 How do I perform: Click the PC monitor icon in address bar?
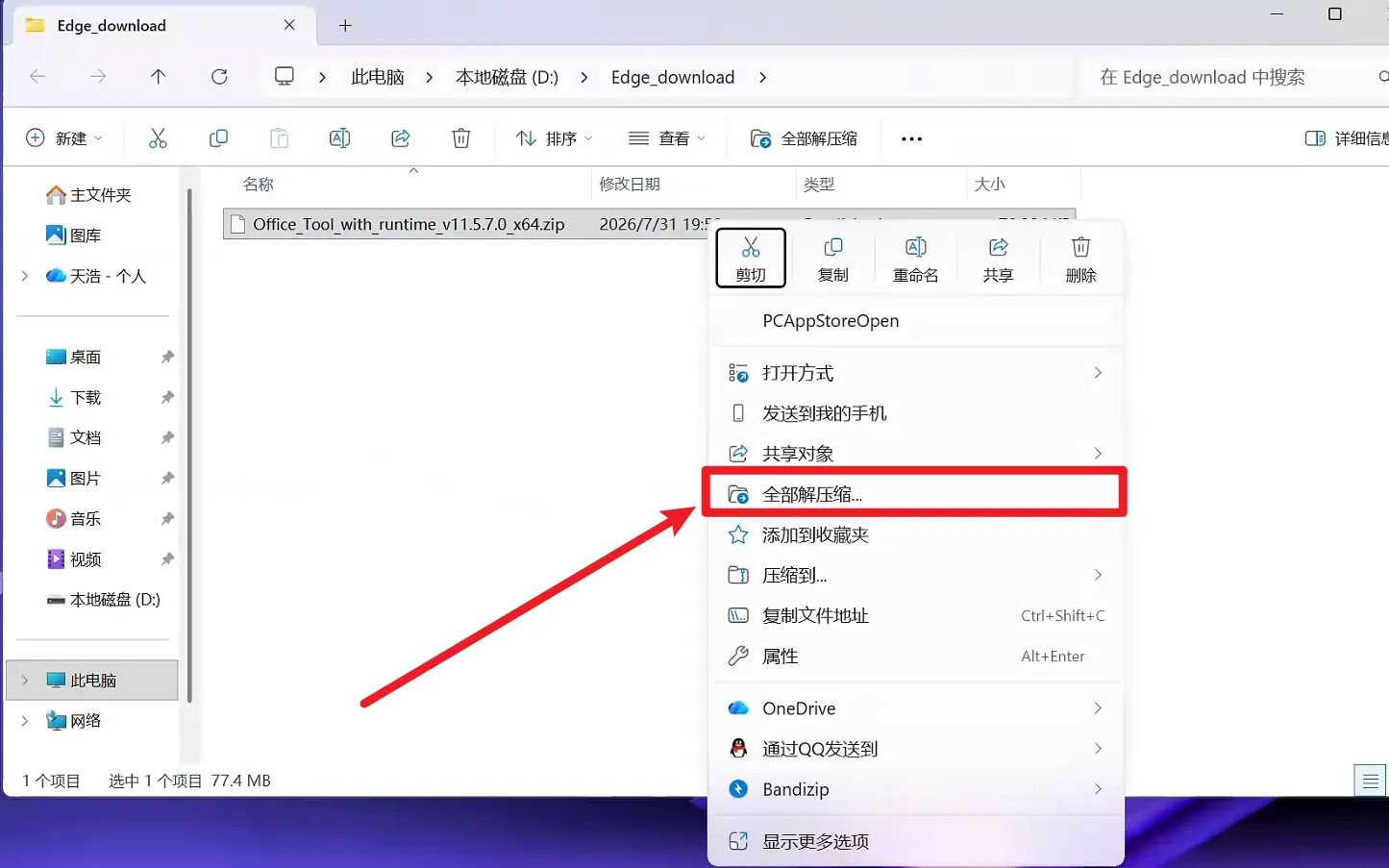click(x=285, y=76)
